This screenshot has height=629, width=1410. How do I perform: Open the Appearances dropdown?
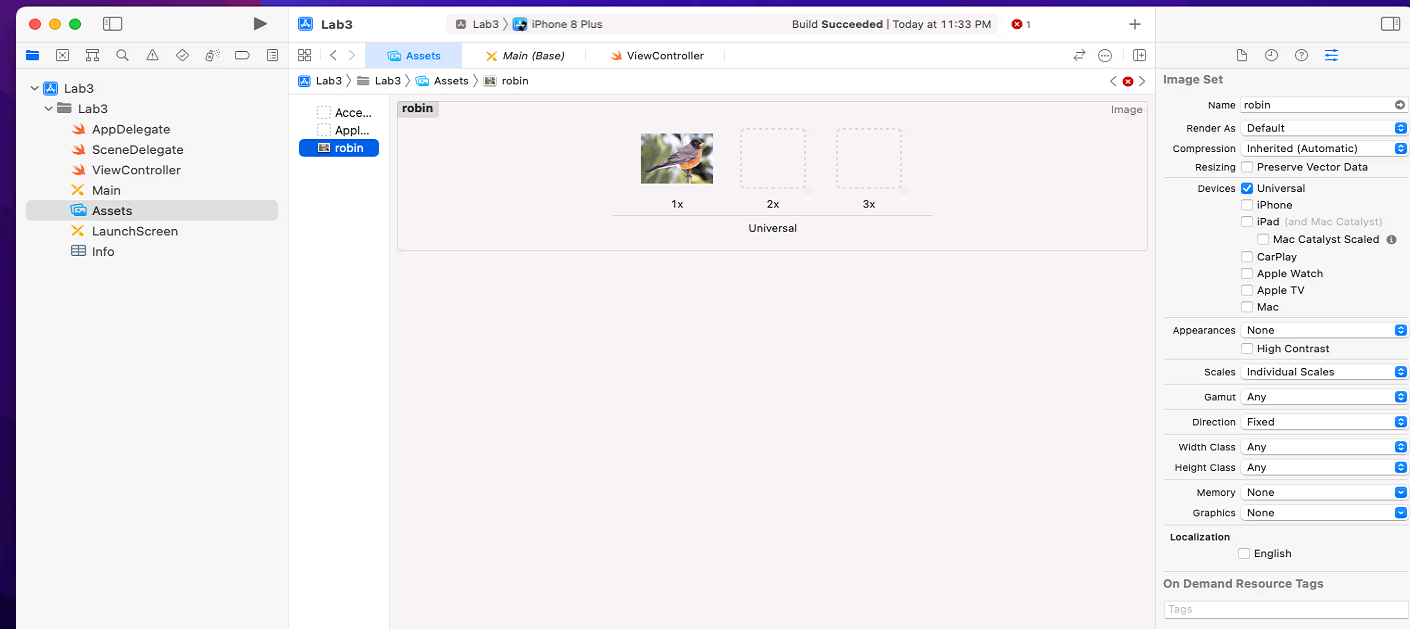click(1324, 330)
